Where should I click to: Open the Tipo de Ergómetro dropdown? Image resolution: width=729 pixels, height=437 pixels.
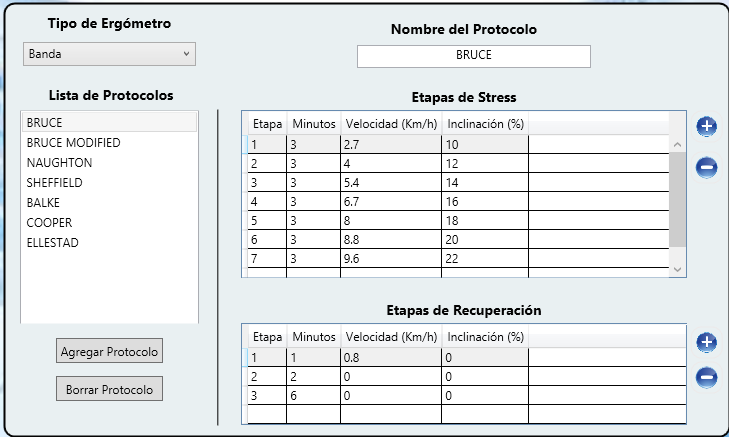[109, 54]
